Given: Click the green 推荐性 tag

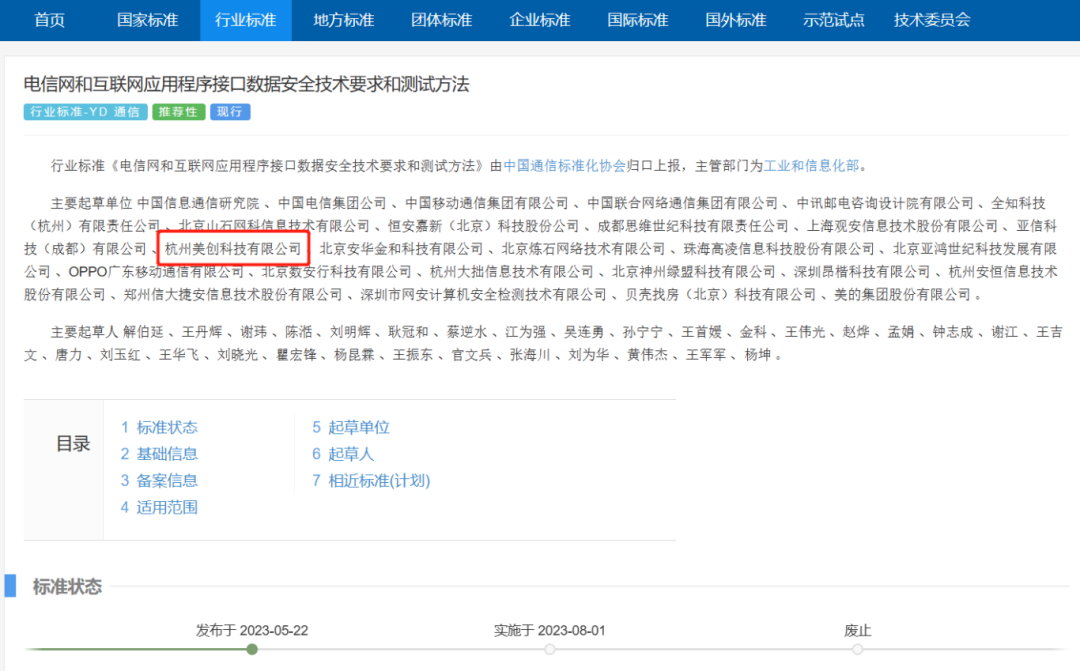Looking at the screenshot, I should 178,112.
